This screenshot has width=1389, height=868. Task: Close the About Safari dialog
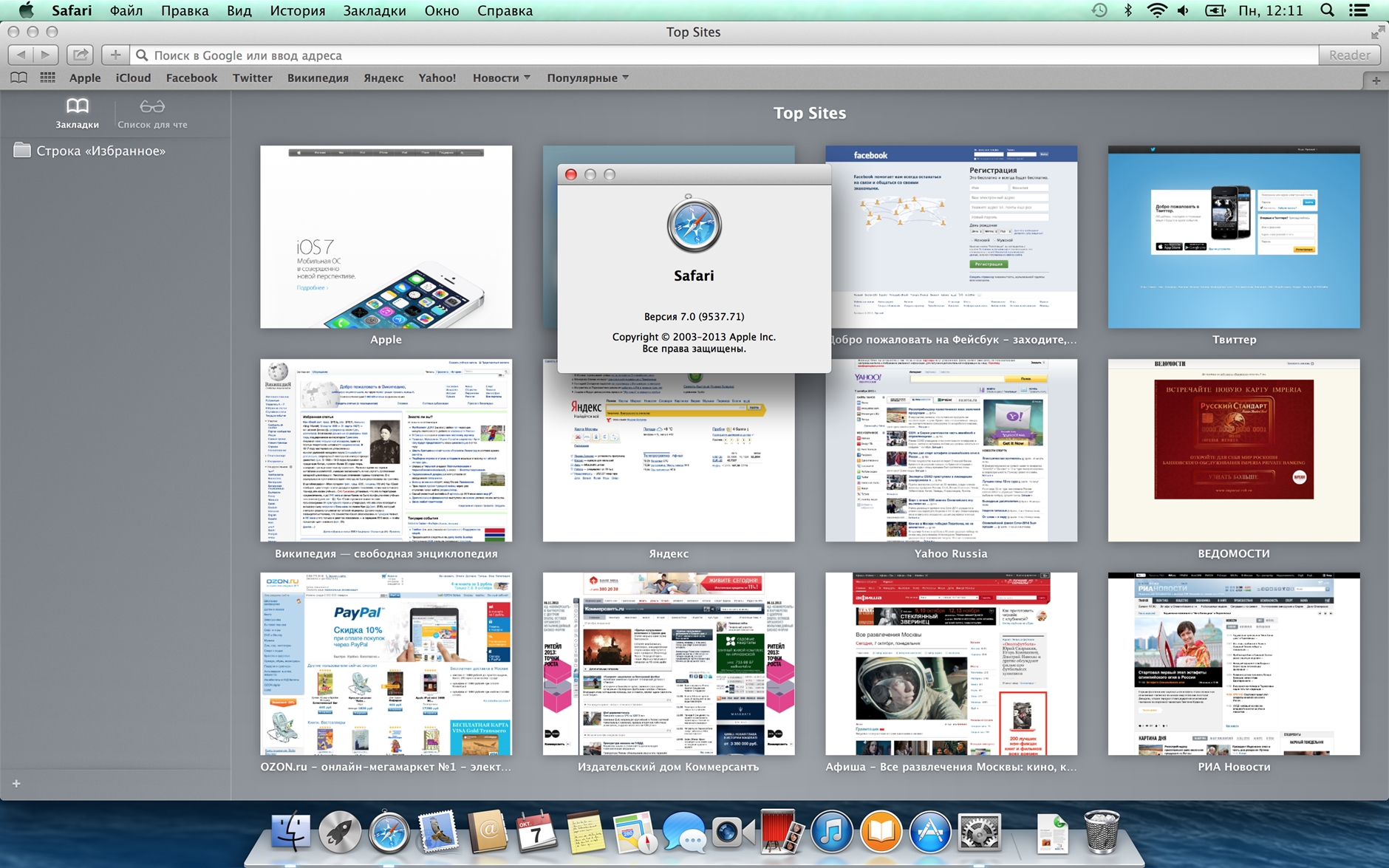point(570,174)
